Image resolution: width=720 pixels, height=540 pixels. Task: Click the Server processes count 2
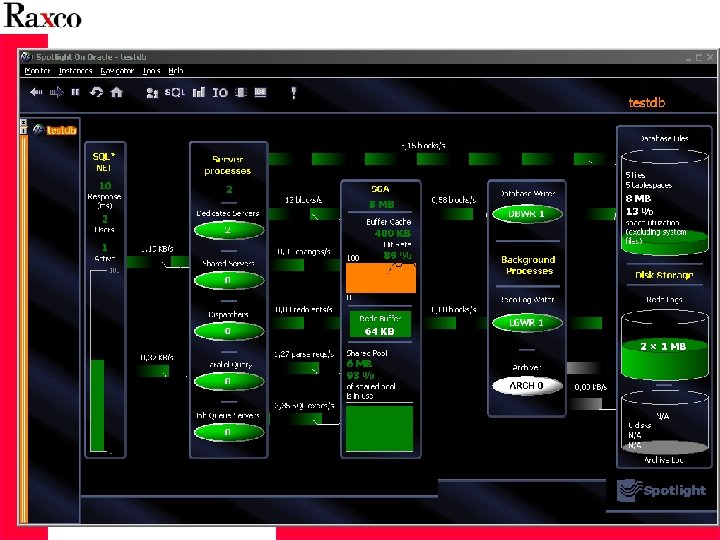click(x=229, y=189)
